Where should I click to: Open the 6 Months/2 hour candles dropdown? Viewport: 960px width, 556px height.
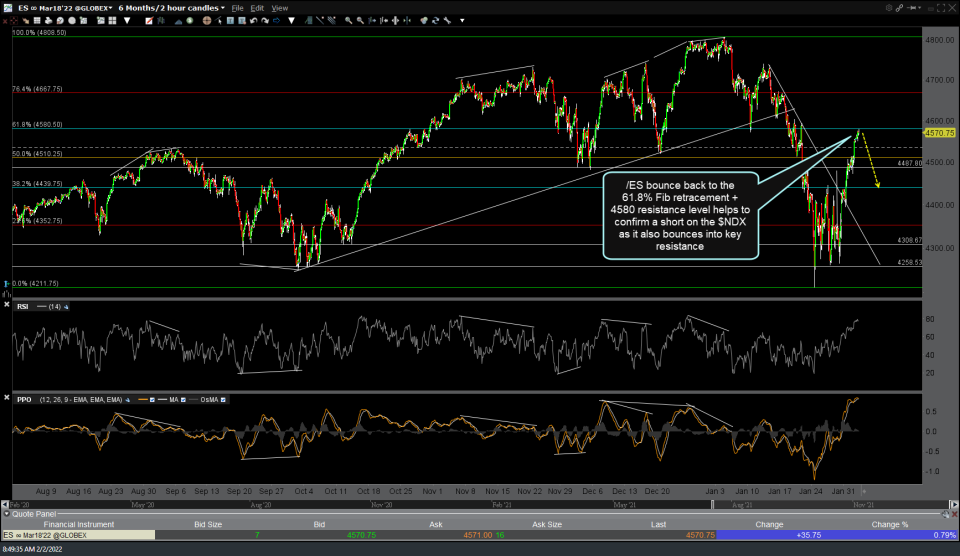171,8
